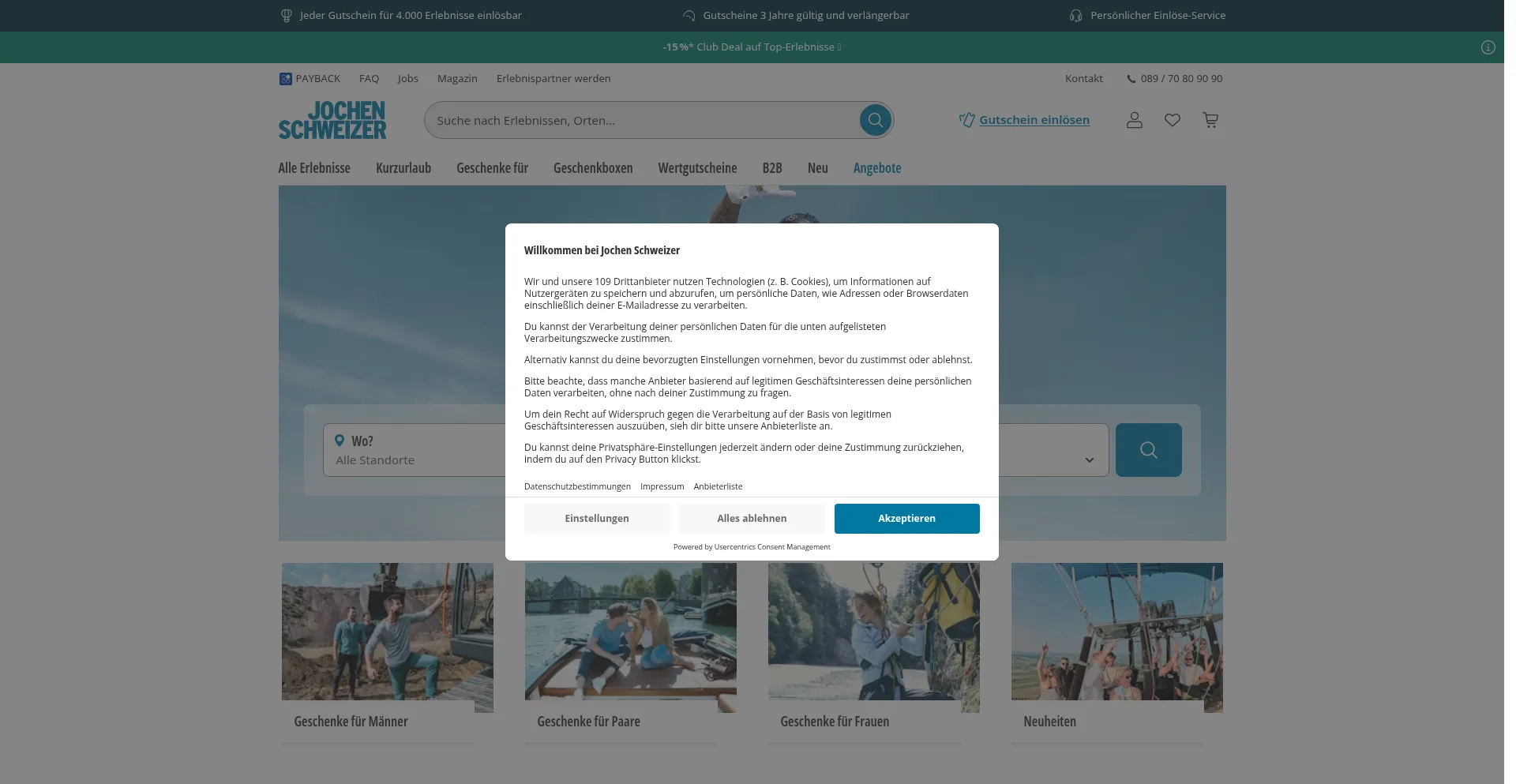
Task: Open the shopping cart icon
Action: click(1210, 120)
